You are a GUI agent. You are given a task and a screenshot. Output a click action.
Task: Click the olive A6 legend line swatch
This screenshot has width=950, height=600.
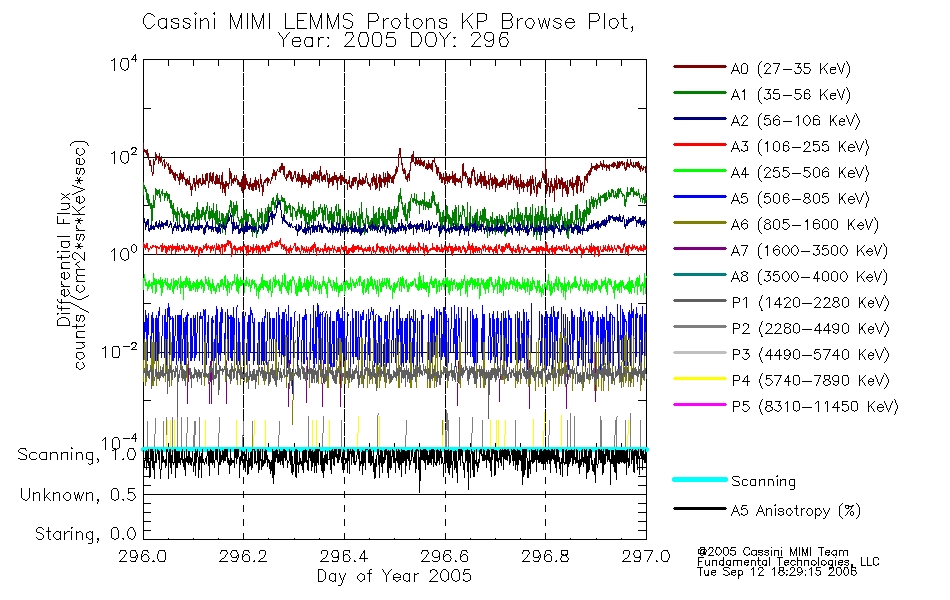[x=700, y=222]
